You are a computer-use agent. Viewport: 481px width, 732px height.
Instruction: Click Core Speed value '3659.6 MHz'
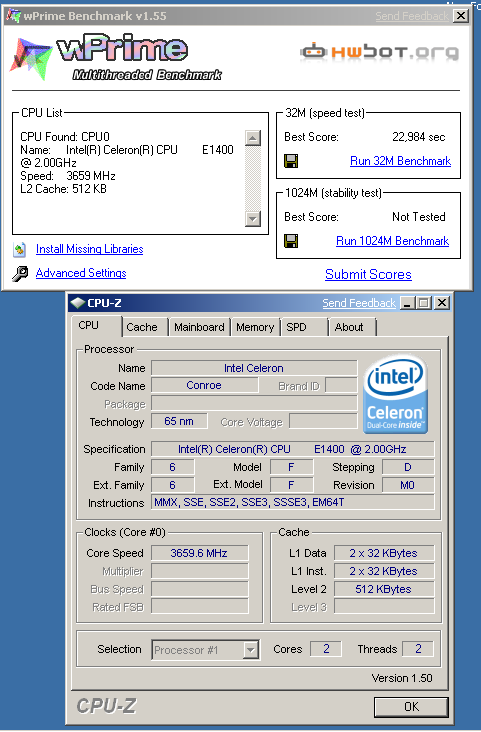point(199,553)
